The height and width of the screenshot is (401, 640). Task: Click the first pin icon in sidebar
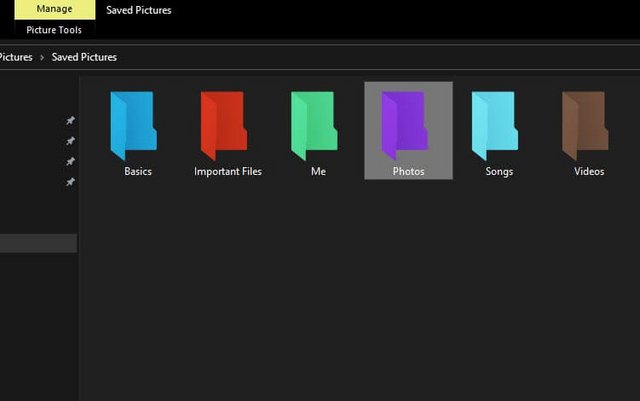[71, 120]
